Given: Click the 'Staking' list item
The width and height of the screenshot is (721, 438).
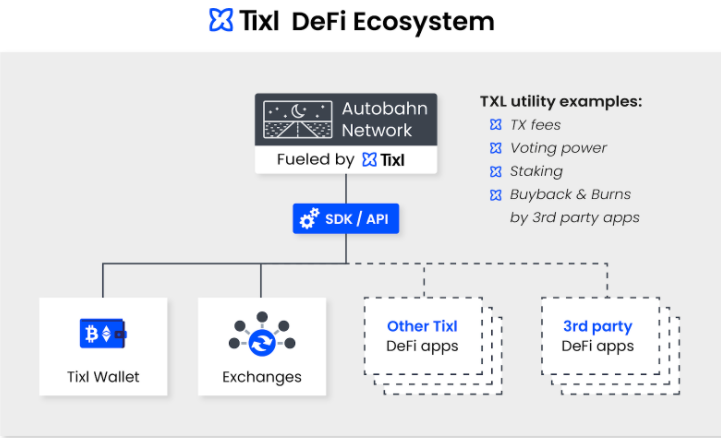Looking at the screenshot, I should pyautogui.click(x=536, y=171).
